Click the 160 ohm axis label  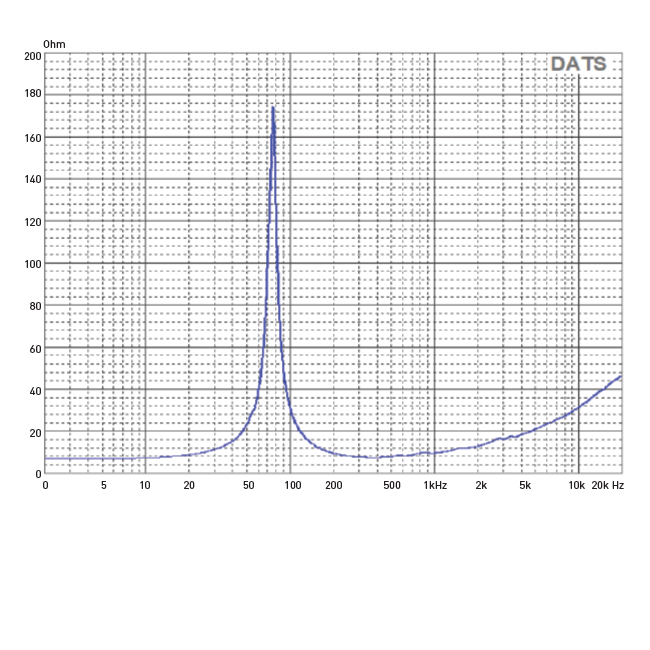point(33,138)
